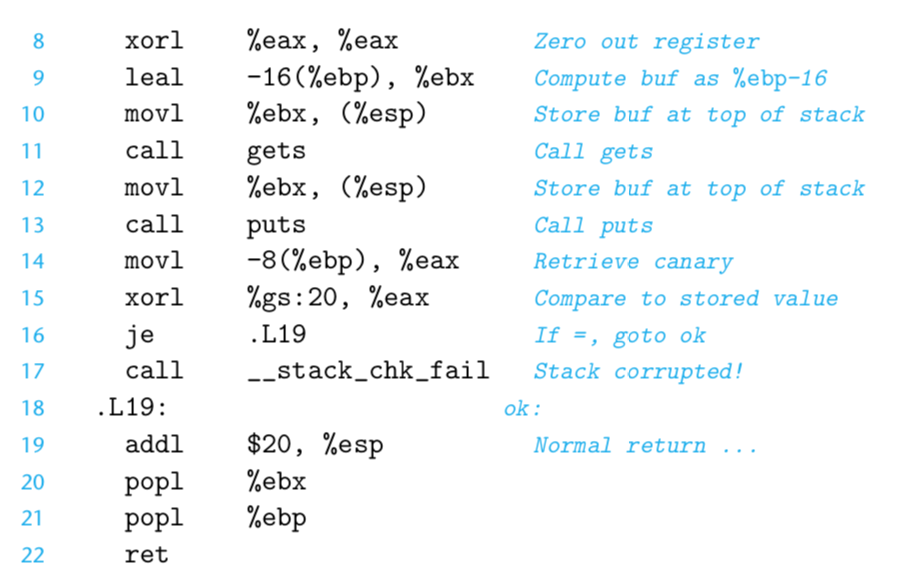Click 'Compare to stored value' comment
Image resolution: width=902 pixels, height=586 pixels.
(686, 299)
